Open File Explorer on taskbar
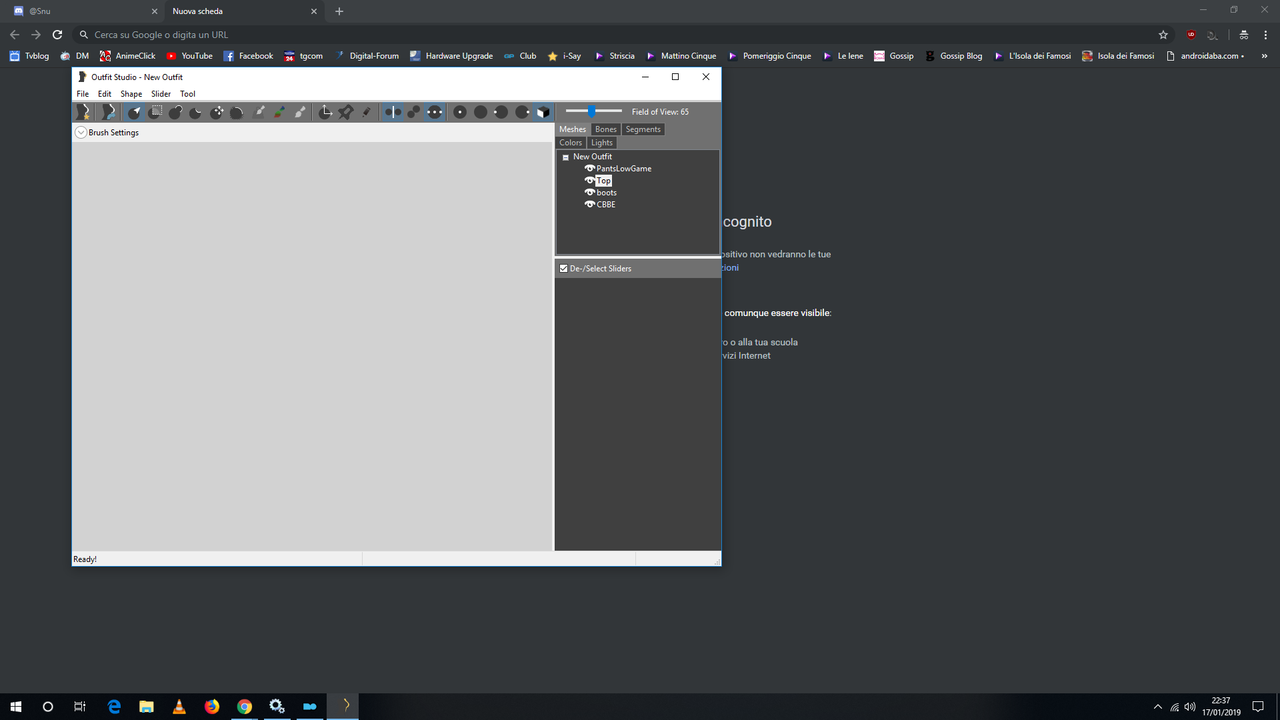This screenshot has width=1280, height=720. [x=146, y=706]
